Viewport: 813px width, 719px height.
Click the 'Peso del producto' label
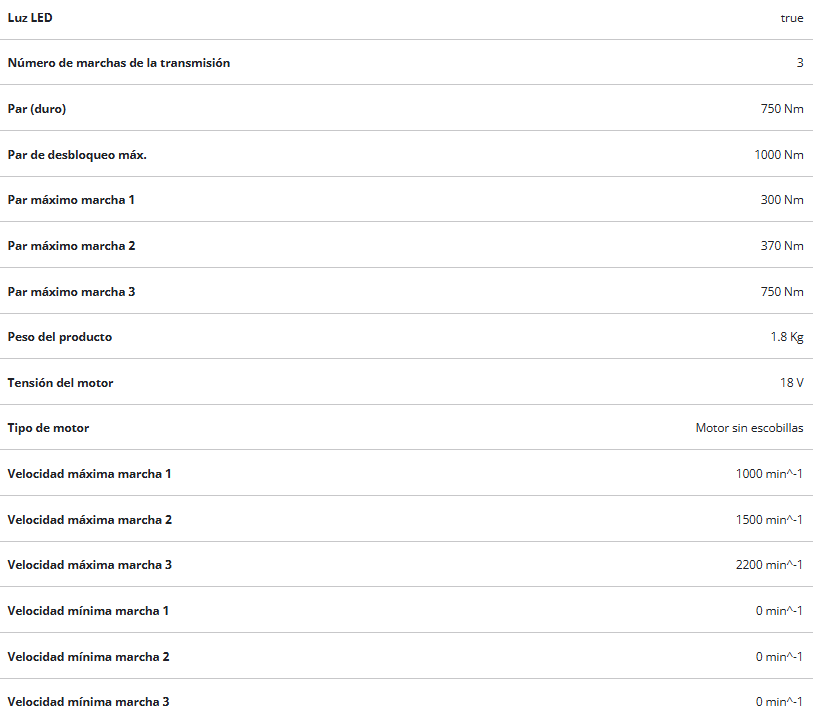(59, 337)
